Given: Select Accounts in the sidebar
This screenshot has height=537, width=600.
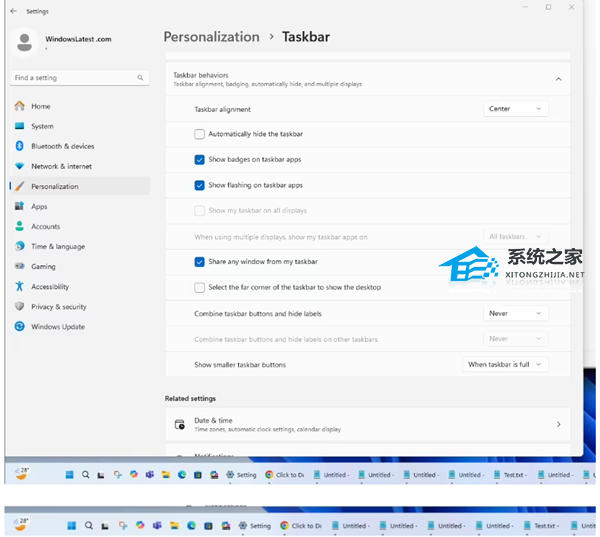Looking at the screenshot, I should coord(80,226).
